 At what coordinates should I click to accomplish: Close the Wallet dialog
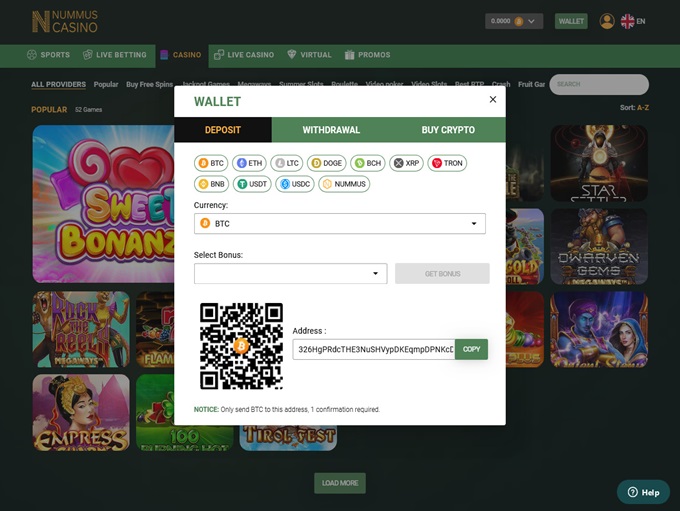(x=492, y=100)
